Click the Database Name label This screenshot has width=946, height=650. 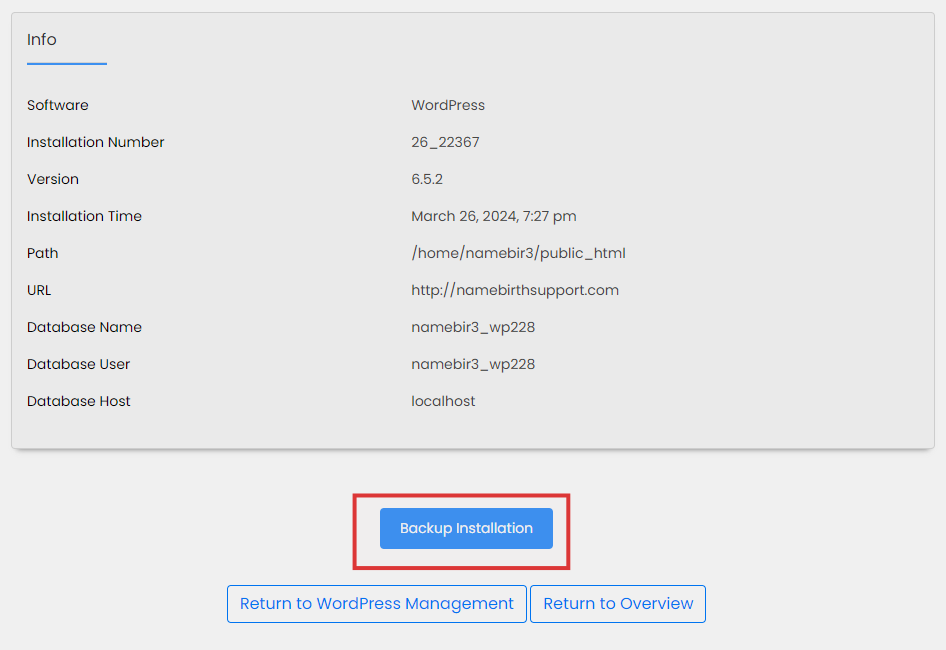[x=84, y=327]
